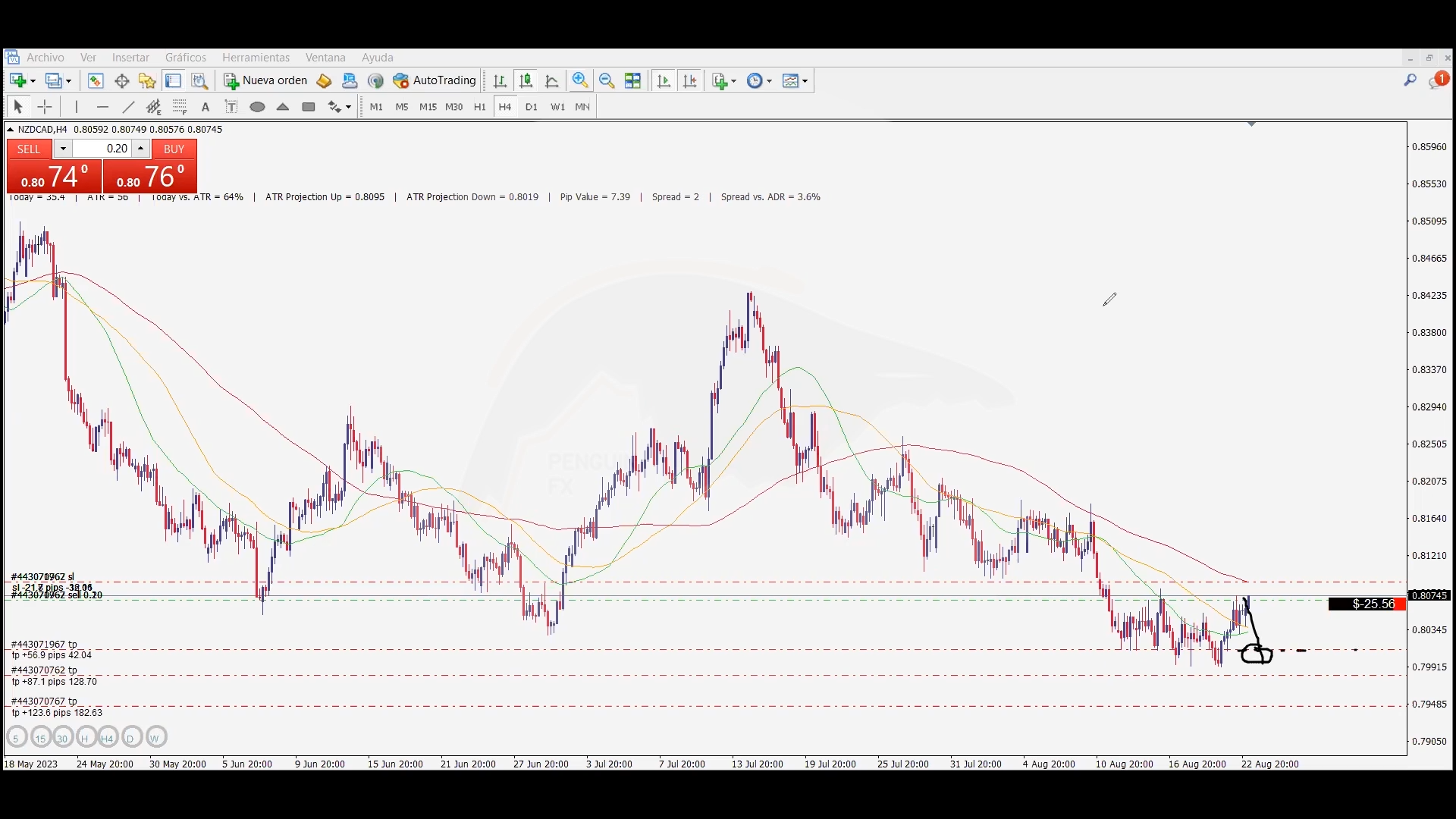The image size is (1456, 819).
Task: Switch to M15 timeframe
Action: tap(428, 107)
